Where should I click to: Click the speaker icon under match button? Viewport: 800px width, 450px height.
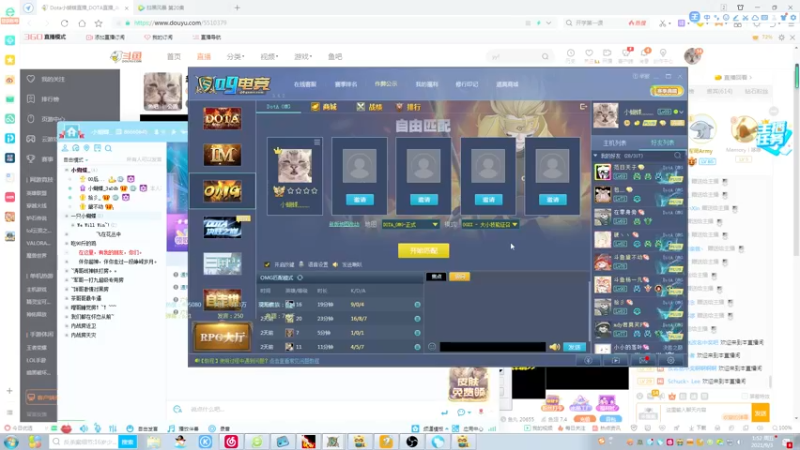(x=335, y=264)
